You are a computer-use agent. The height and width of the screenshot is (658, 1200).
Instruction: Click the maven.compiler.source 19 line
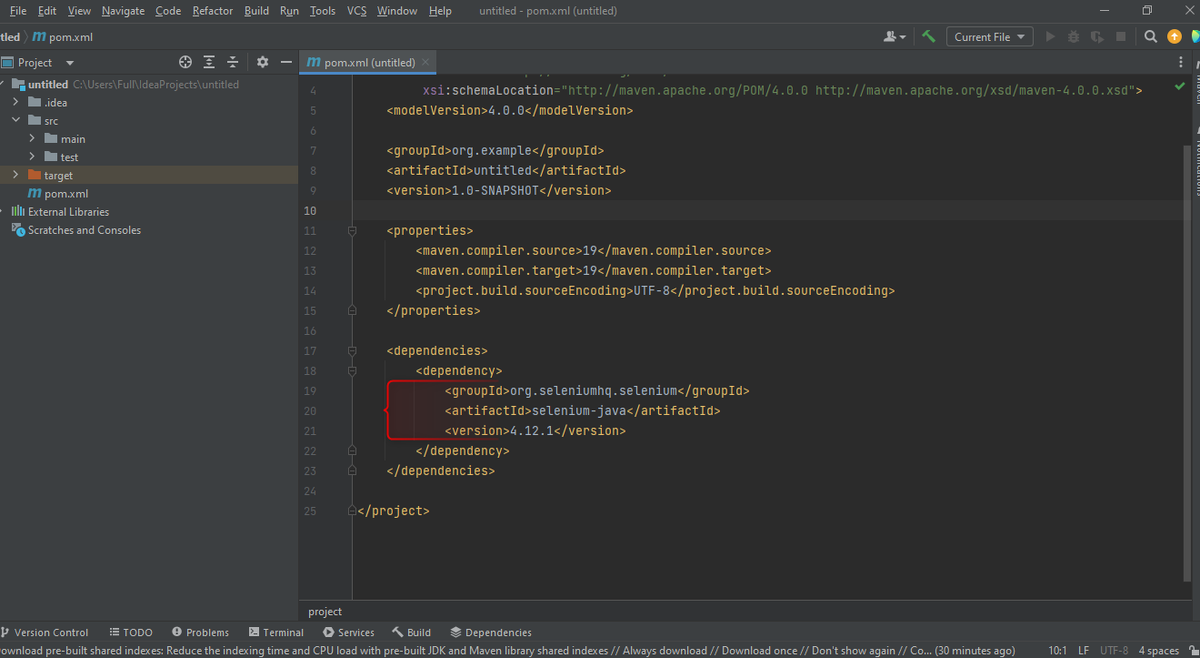coord(594,250)
